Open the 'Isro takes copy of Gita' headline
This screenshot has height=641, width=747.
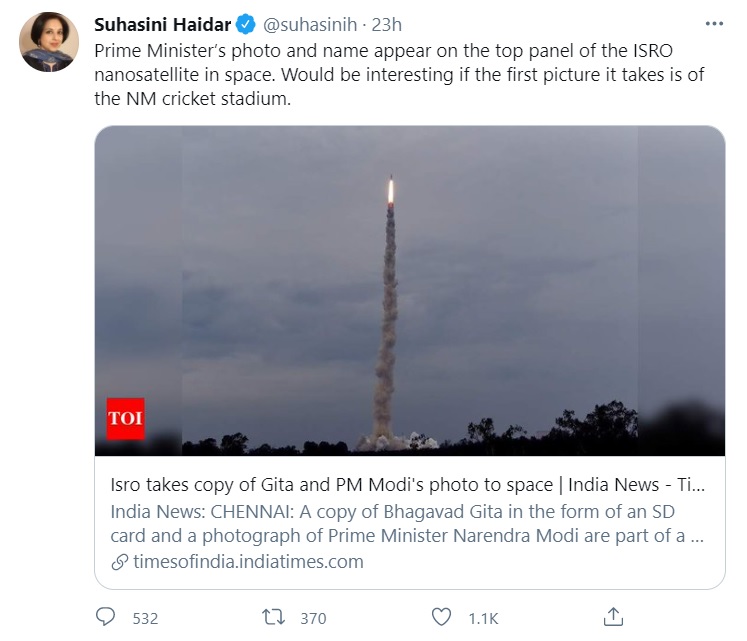409,485
